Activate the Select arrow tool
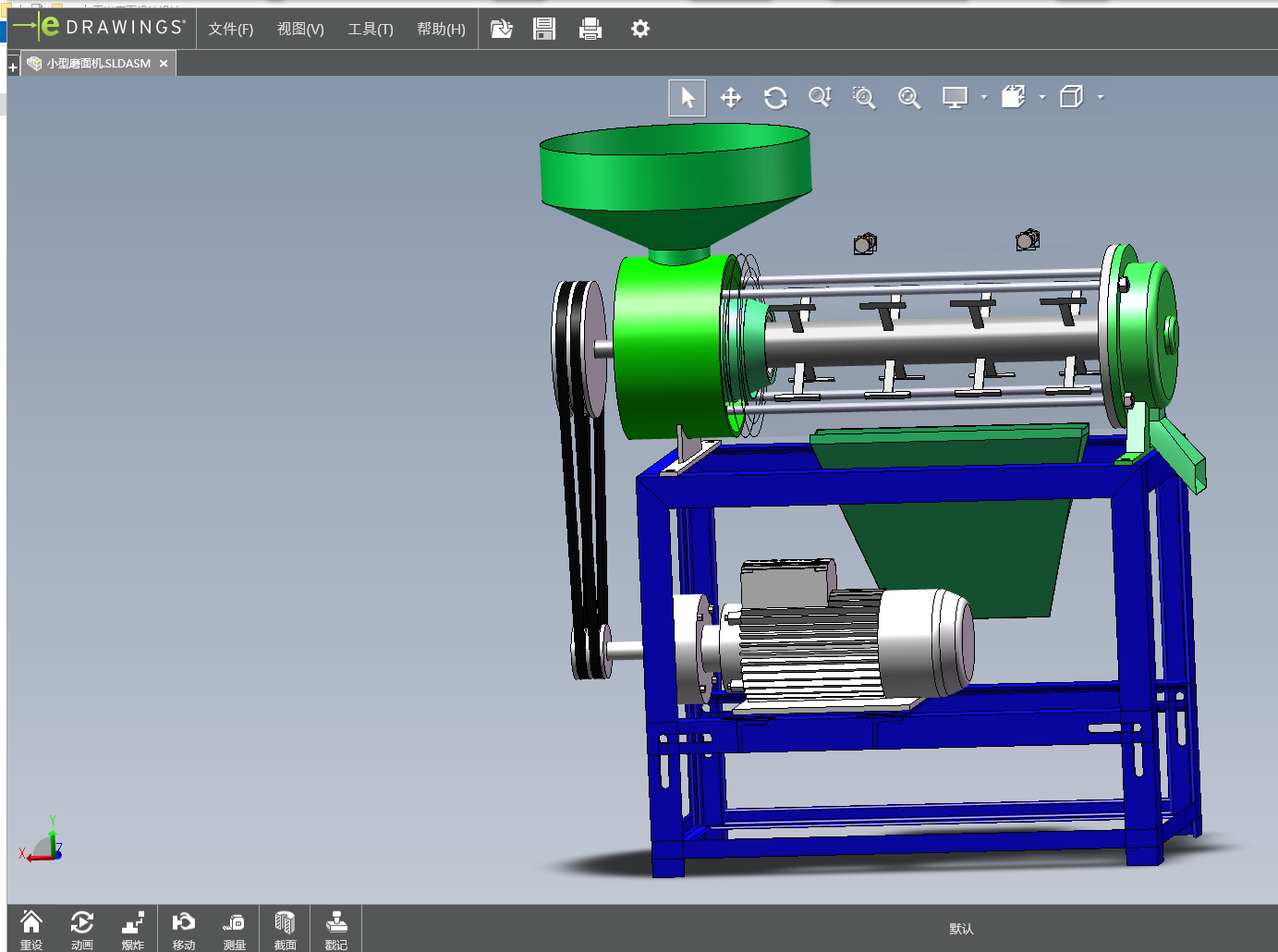Image resolution: width=1278 pixels, height=952 pixels. pos(687,98)
